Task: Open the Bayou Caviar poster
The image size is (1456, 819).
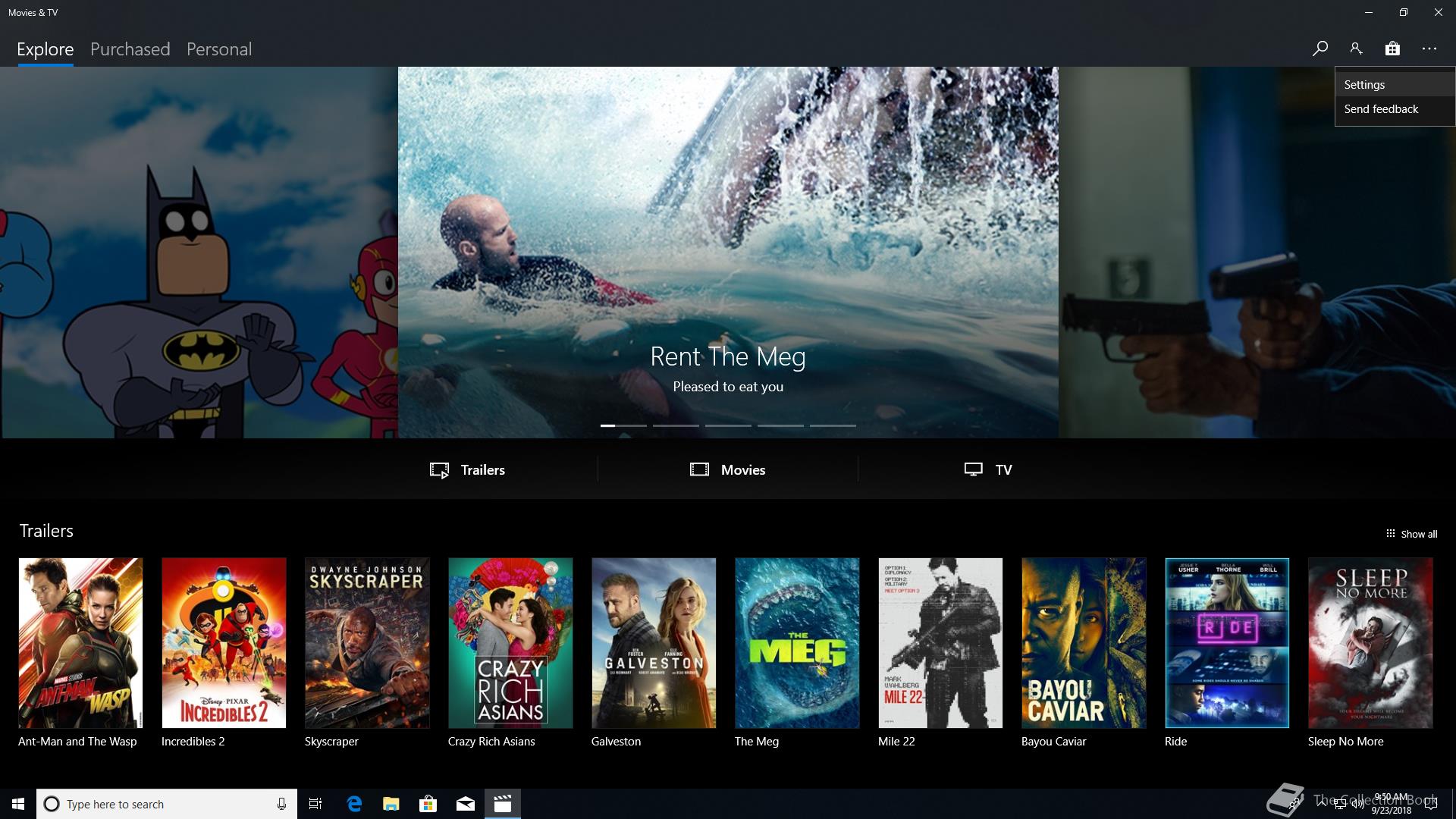Action: (1084, 643)
